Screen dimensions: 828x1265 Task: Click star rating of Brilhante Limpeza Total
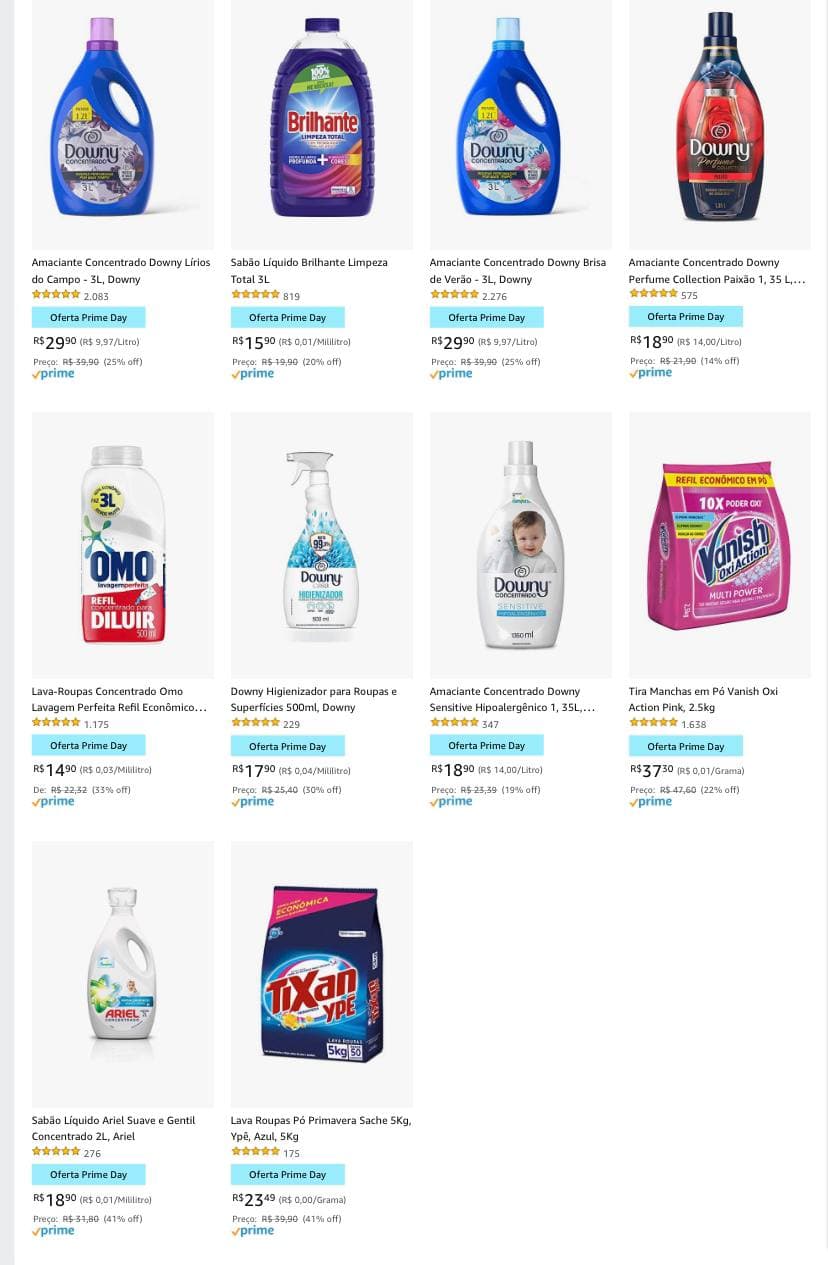click(x=255, y=295)
